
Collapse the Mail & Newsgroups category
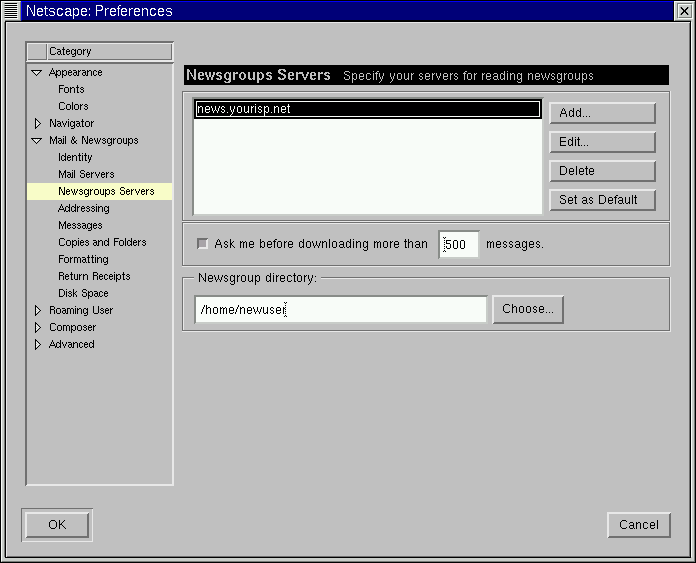pos(37,141)
